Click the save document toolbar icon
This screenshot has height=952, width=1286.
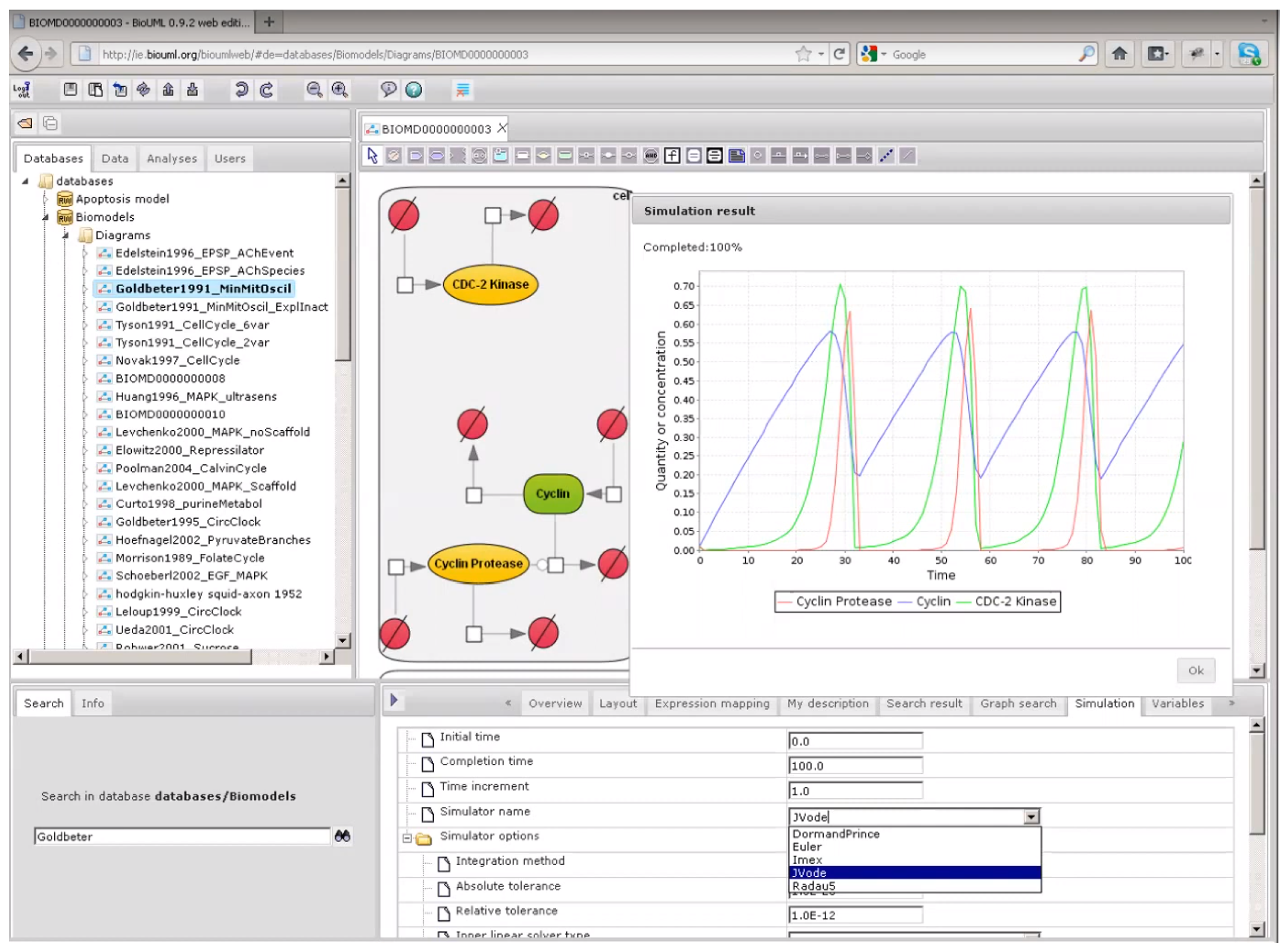point(70,89)
